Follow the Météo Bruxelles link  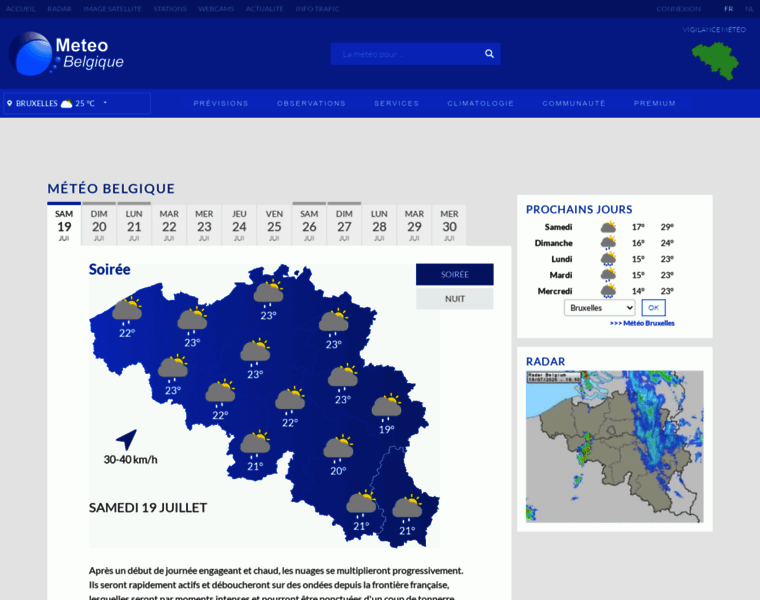click(642, 323)
